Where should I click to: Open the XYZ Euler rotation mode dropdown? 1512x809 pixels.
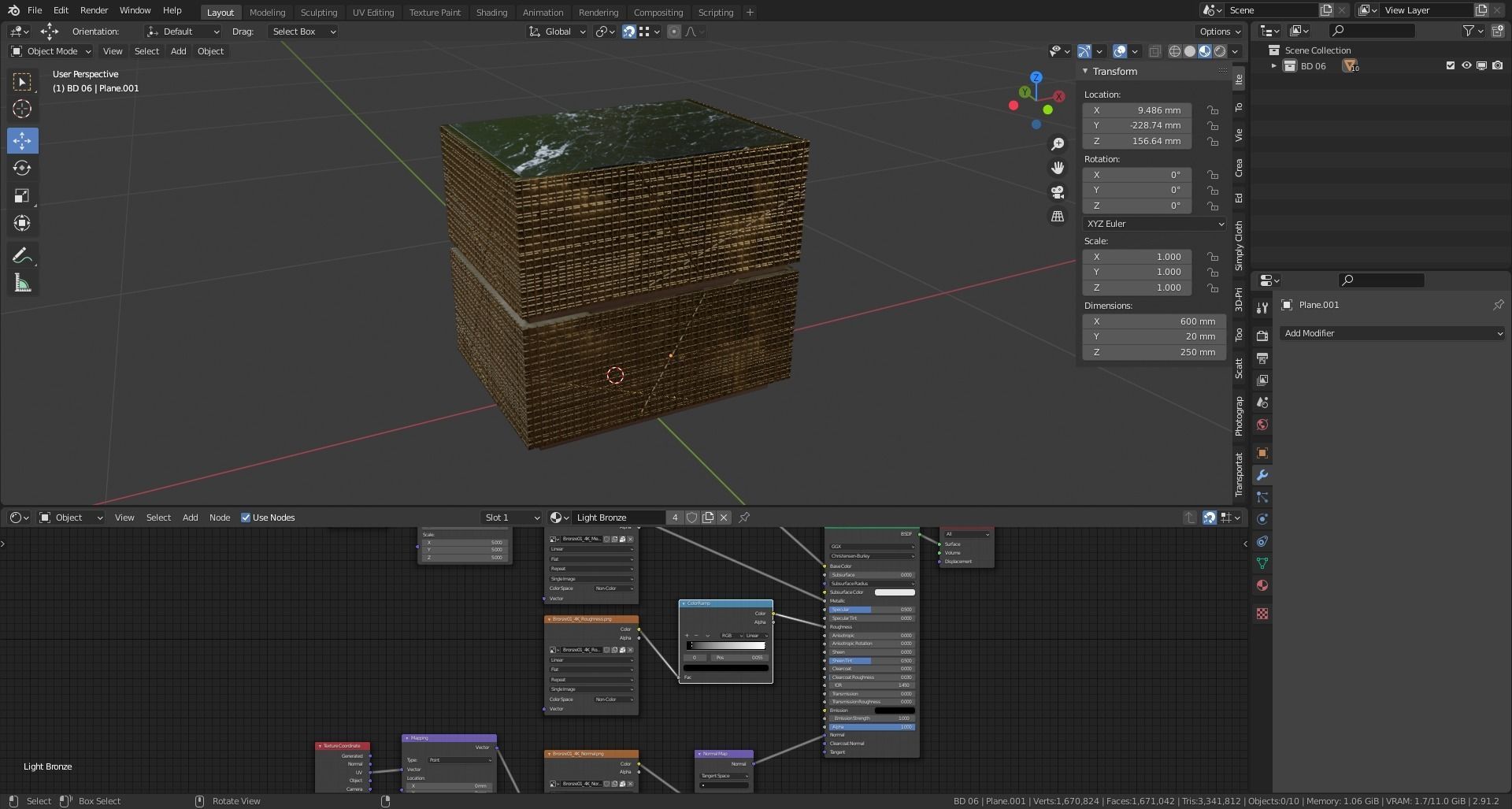(x=1154, y=224)
